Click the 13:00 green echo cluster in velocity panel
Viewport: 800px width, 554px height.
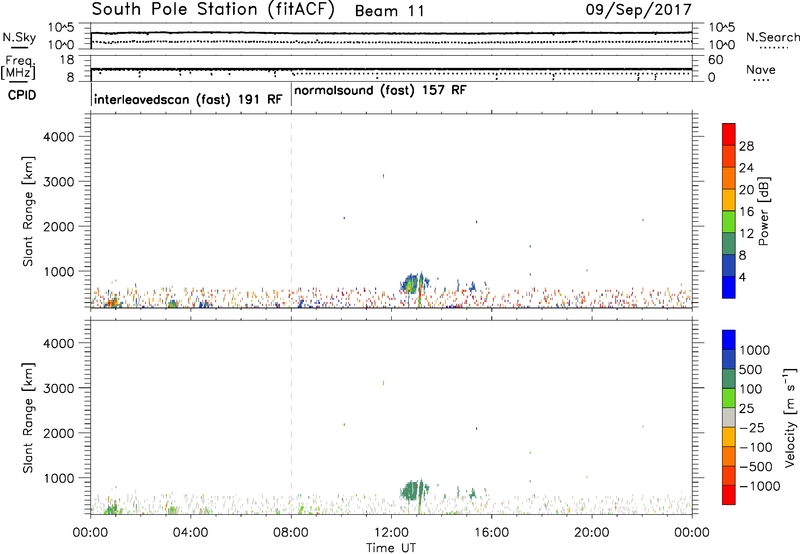point(414,491)
